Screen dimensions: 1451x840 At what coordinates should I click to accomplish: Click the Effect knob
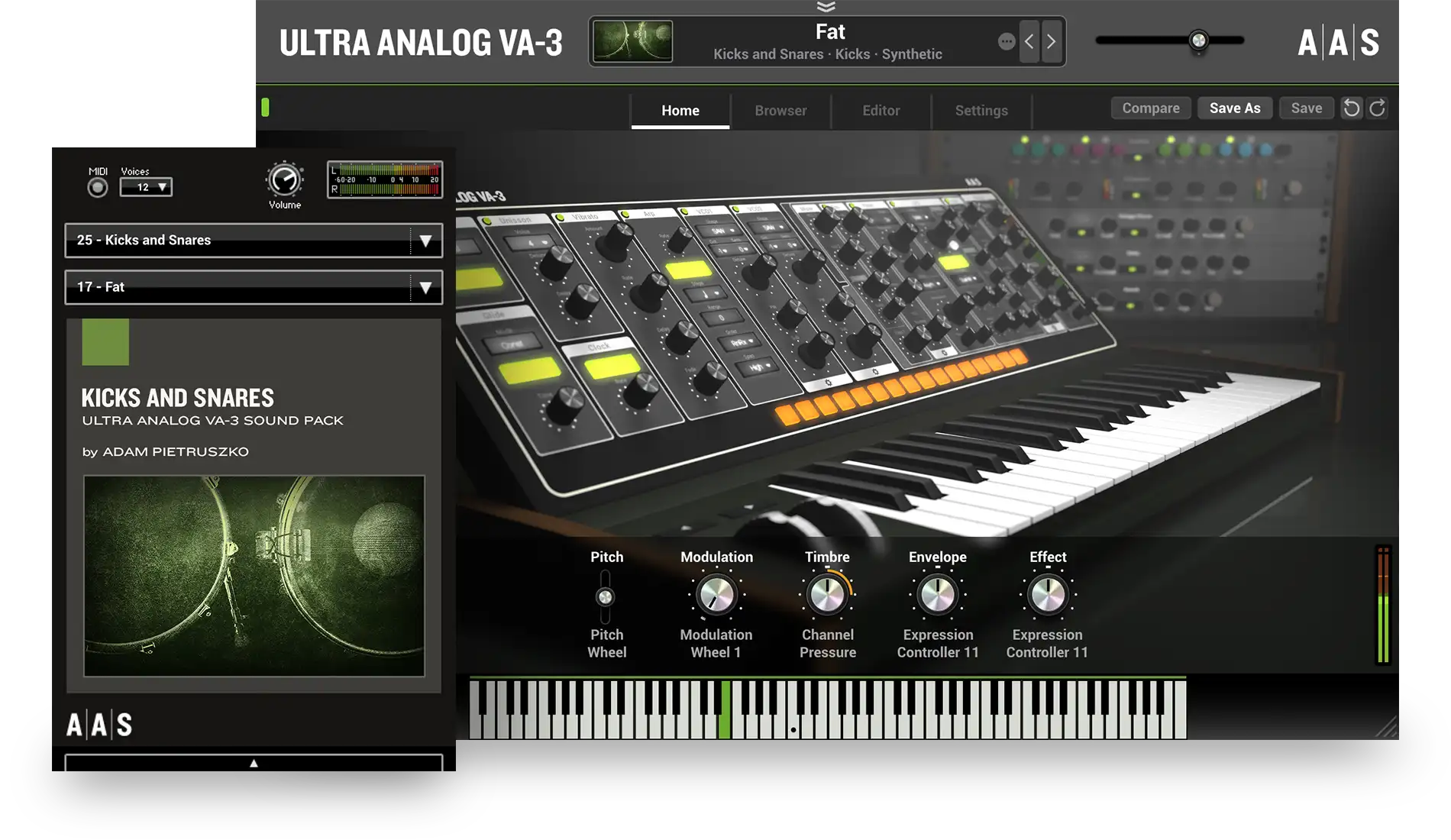click(x=1048, y=595)
